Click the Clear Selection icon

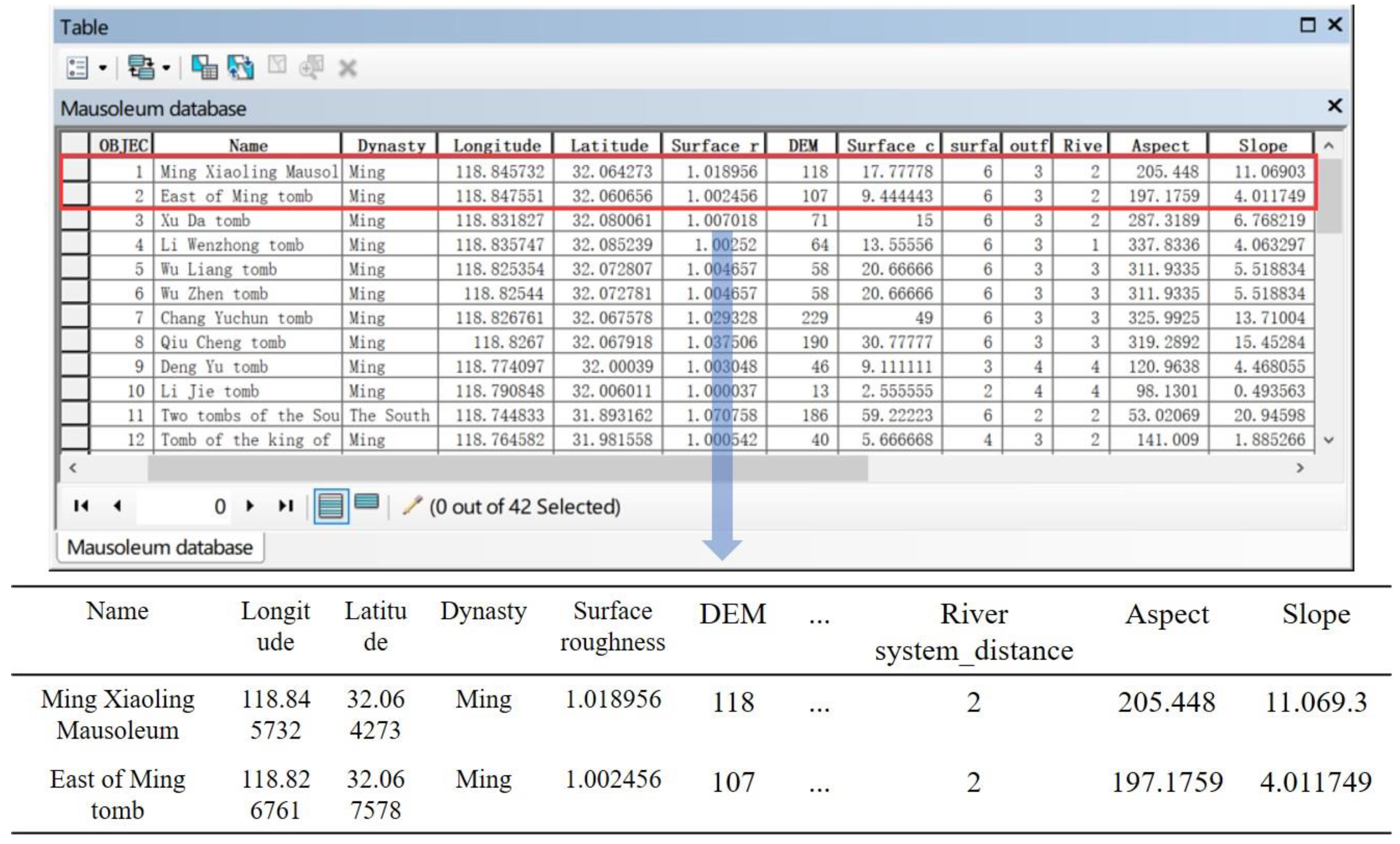(x=277, y=65)
